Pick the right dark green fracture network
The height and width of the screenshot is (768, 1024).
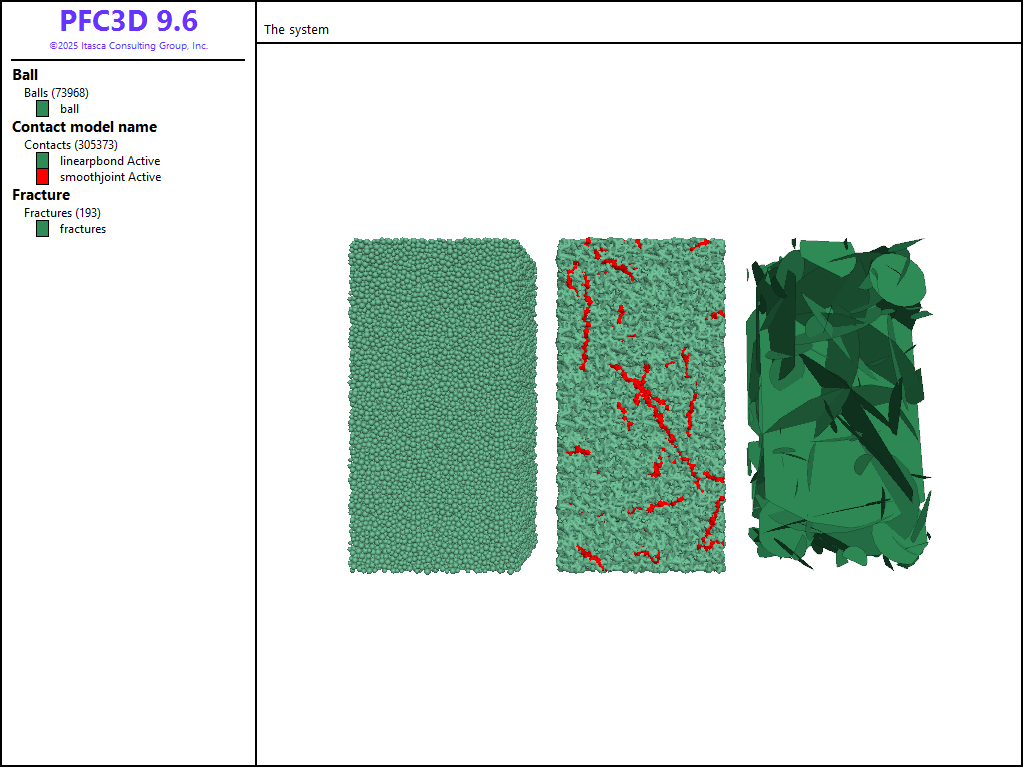pos(838,405)
